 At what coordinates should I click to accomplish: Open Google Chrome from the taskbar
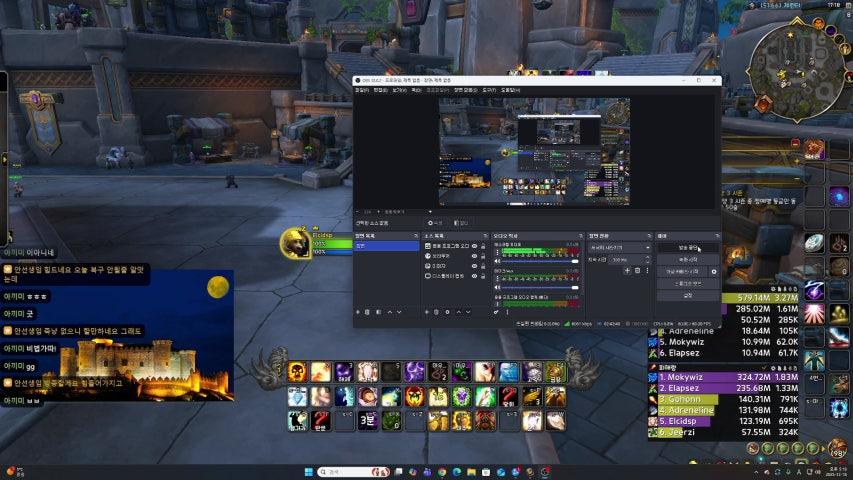[442, 472]
